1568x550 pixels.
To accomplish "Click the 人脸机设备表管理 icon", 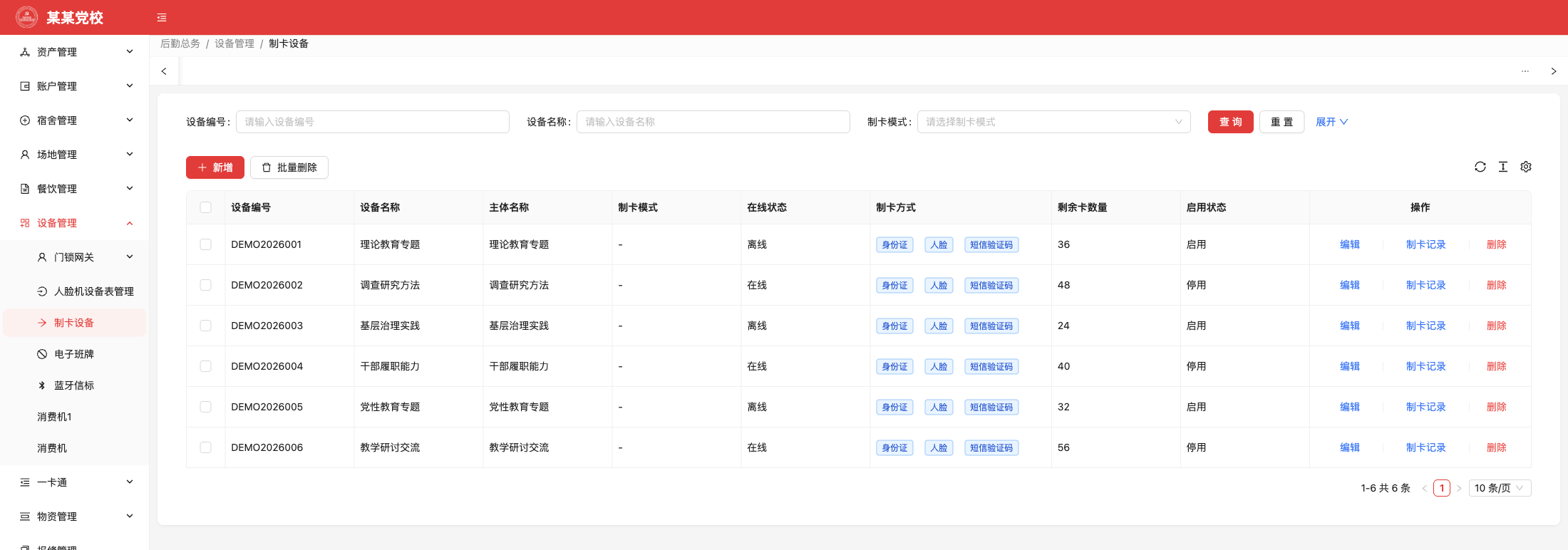I will pos(42,291).
